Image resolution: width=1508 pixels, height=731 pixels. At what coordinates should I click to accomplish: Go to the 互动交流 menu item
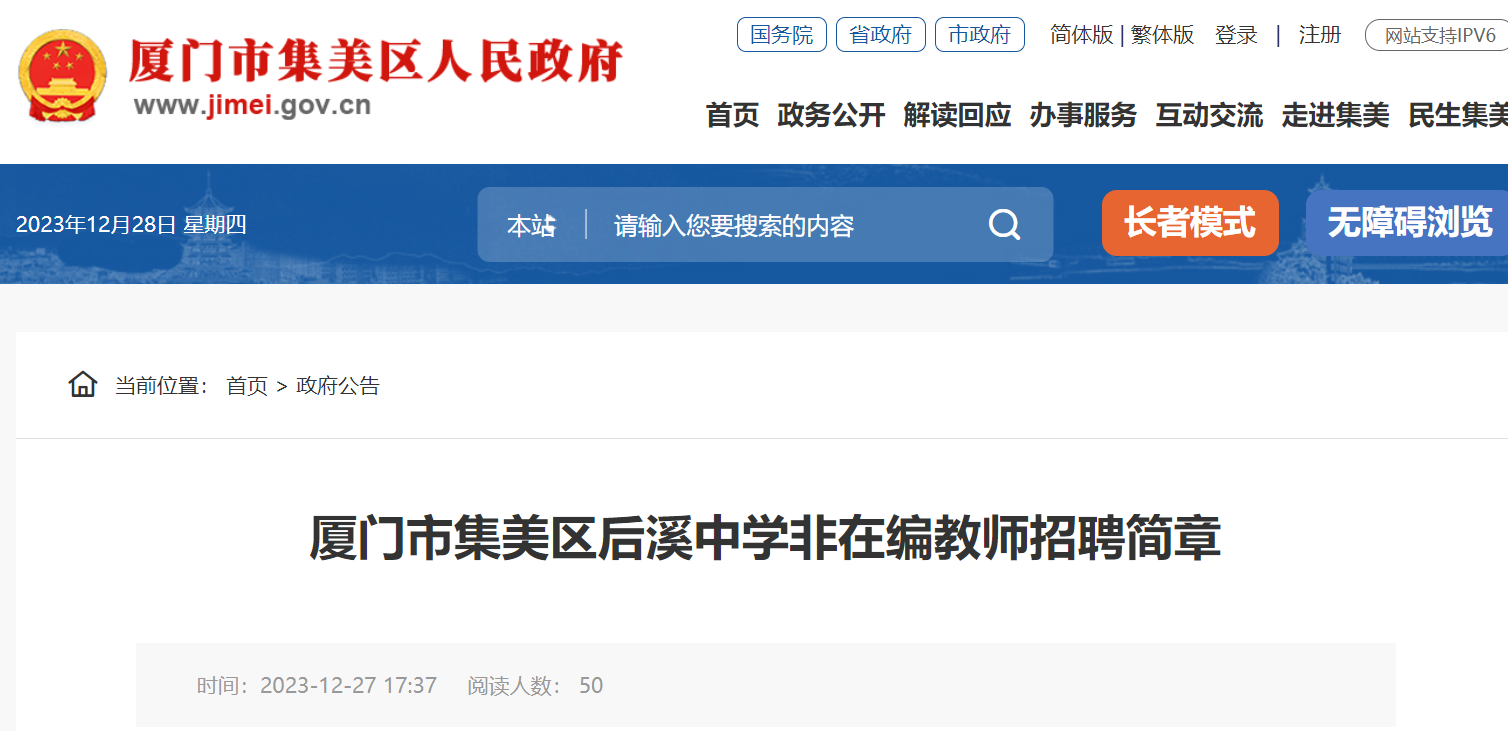[1210, 115]
